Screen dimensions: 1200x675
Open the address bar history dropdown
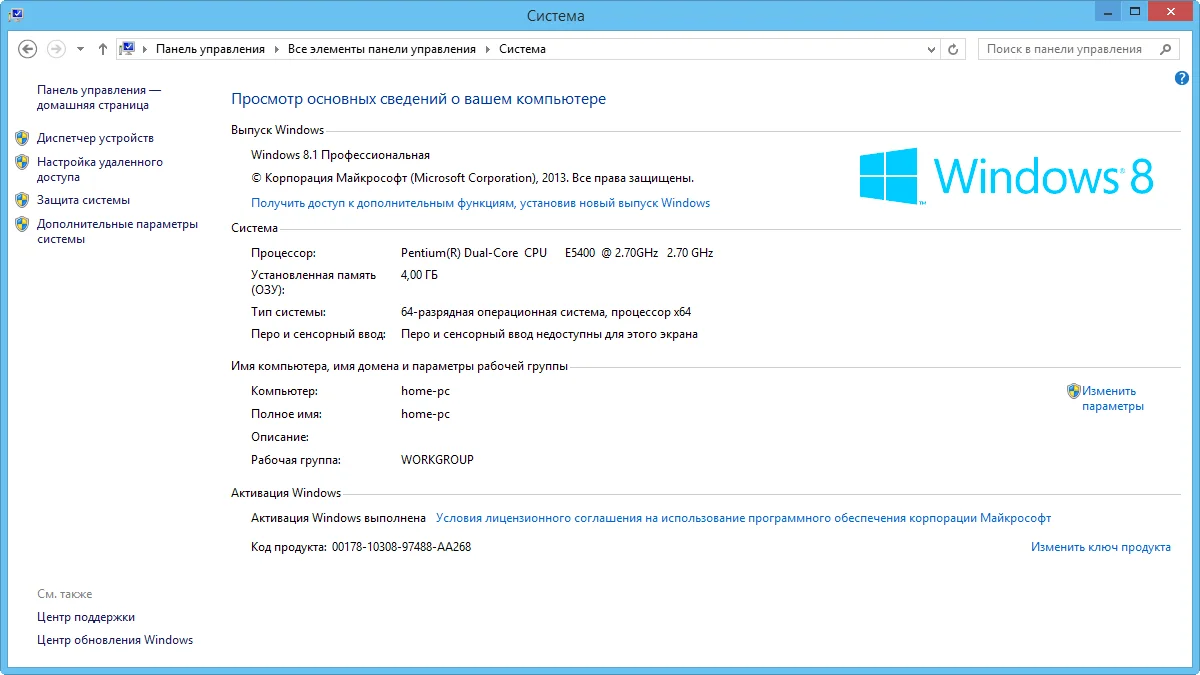pos(931,48)
